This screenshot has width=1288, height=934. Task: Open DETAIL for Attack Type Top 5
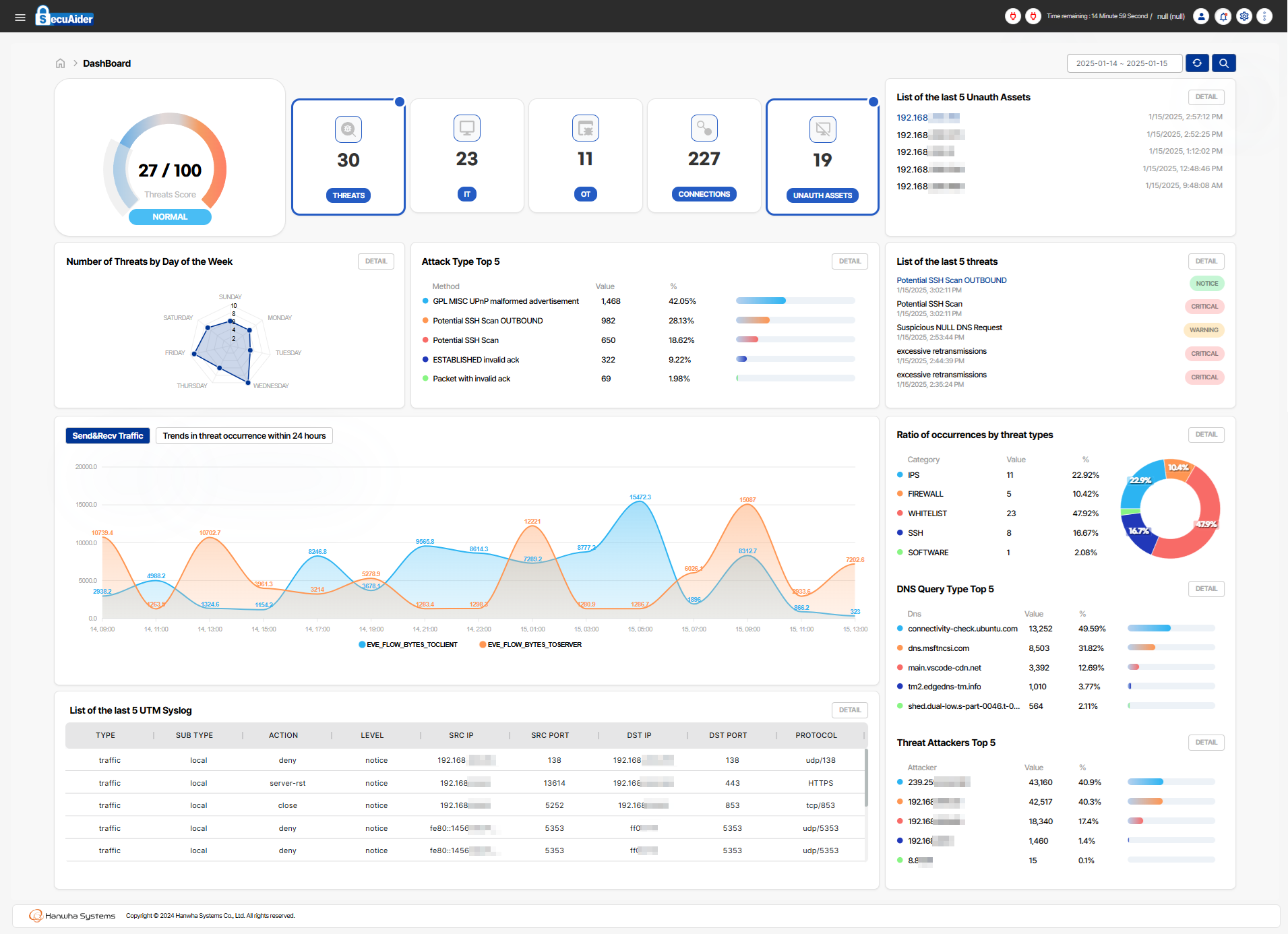point(850,261)
